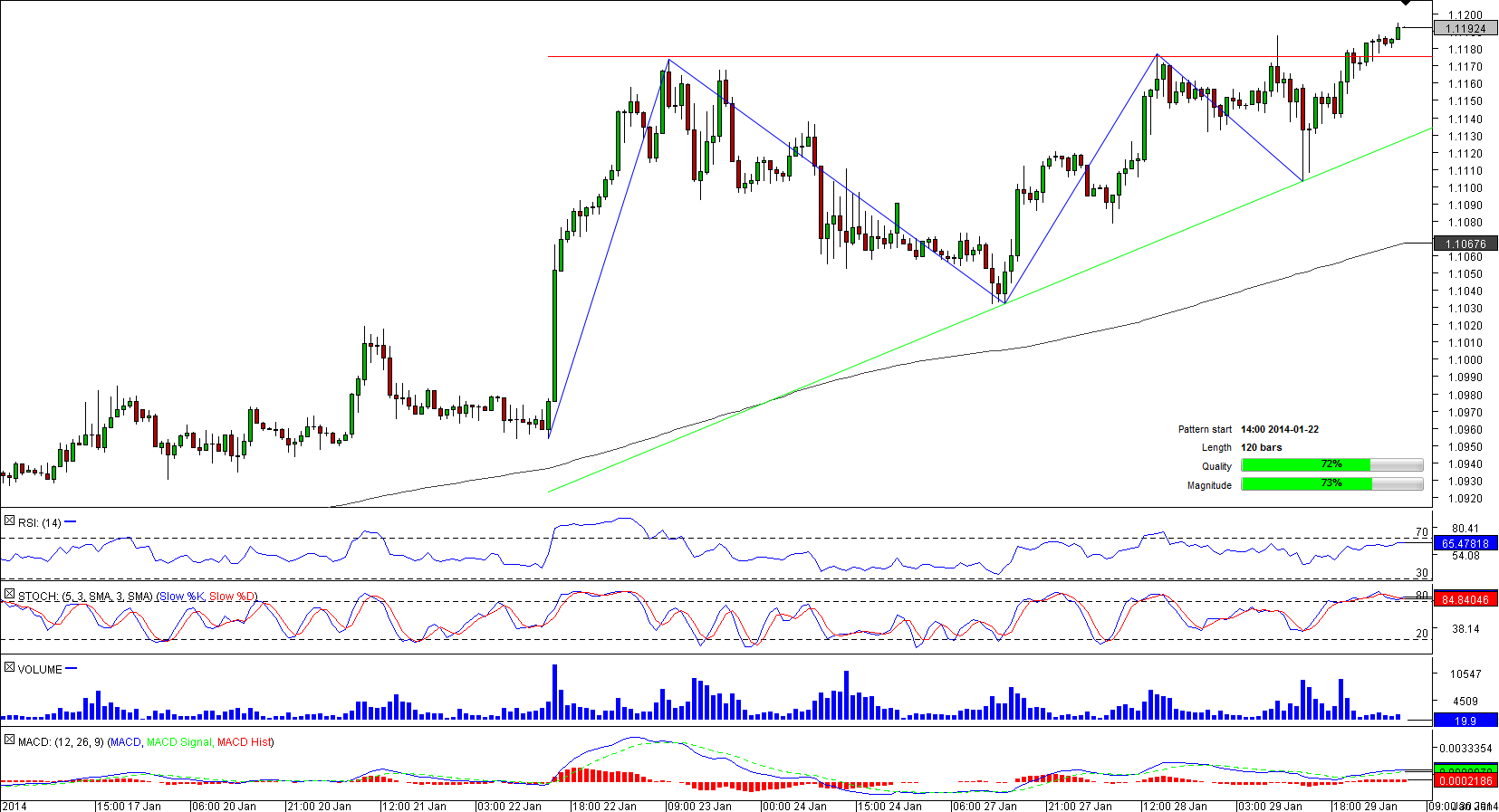Select the current price tag 1.11924
The width and height of the screenshot is (1499, 812).
1465,29
